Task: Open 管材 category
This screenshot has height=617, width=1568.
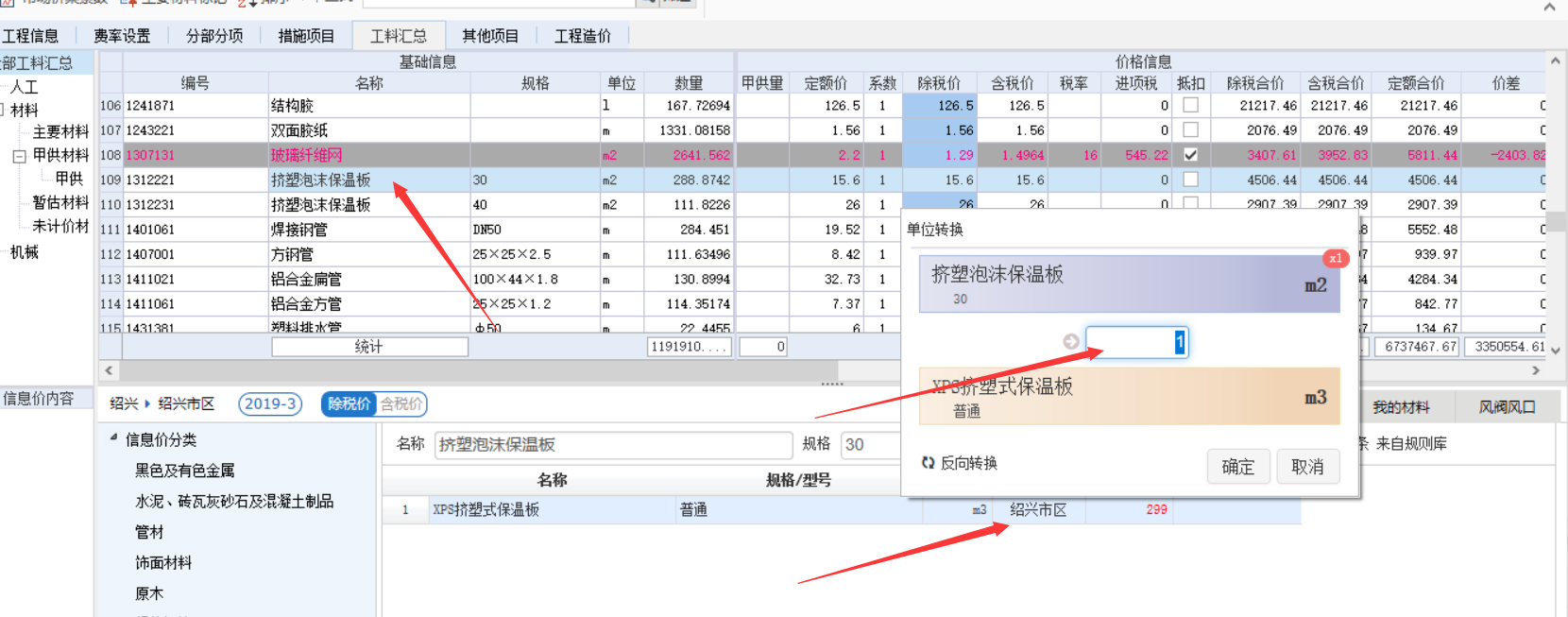Action: (x=149, y=532)
